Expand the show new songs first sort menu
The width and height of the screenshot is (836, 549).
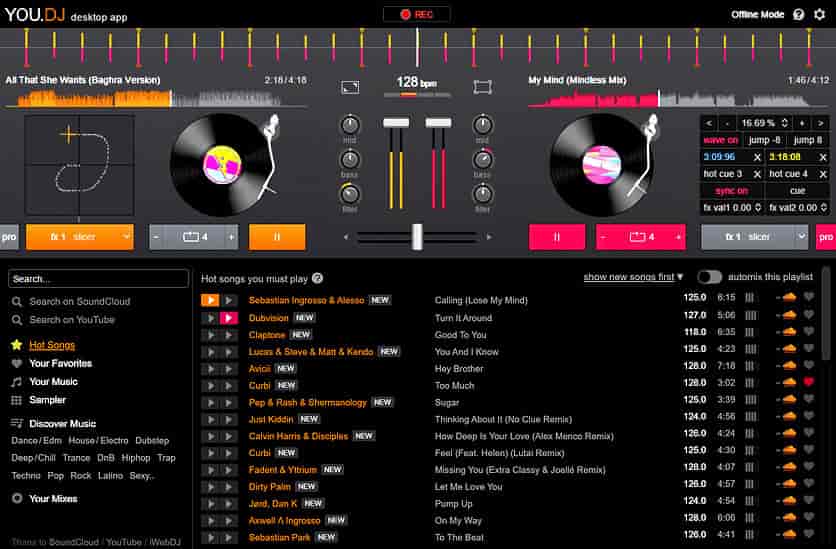pyautogui.click(x=634, y=277)
